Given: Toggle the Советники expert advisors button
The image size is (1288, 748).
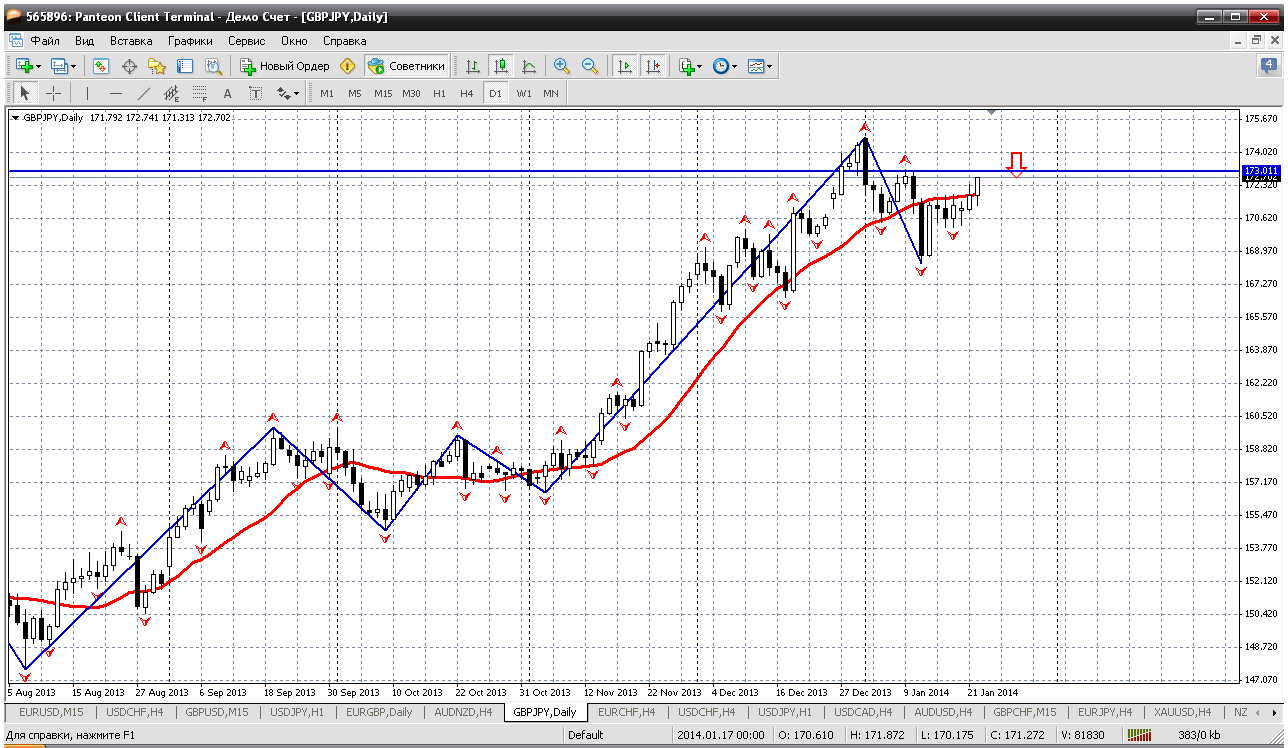Looking at the screenshot, I should pyautogui.click(x=406, y=66).
